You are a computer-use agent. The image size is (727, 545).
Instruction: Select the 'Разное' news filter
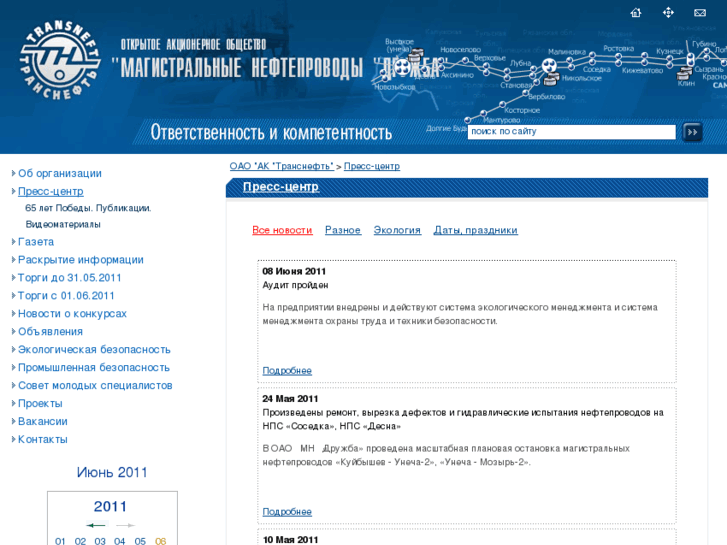[x=343, y=230]
